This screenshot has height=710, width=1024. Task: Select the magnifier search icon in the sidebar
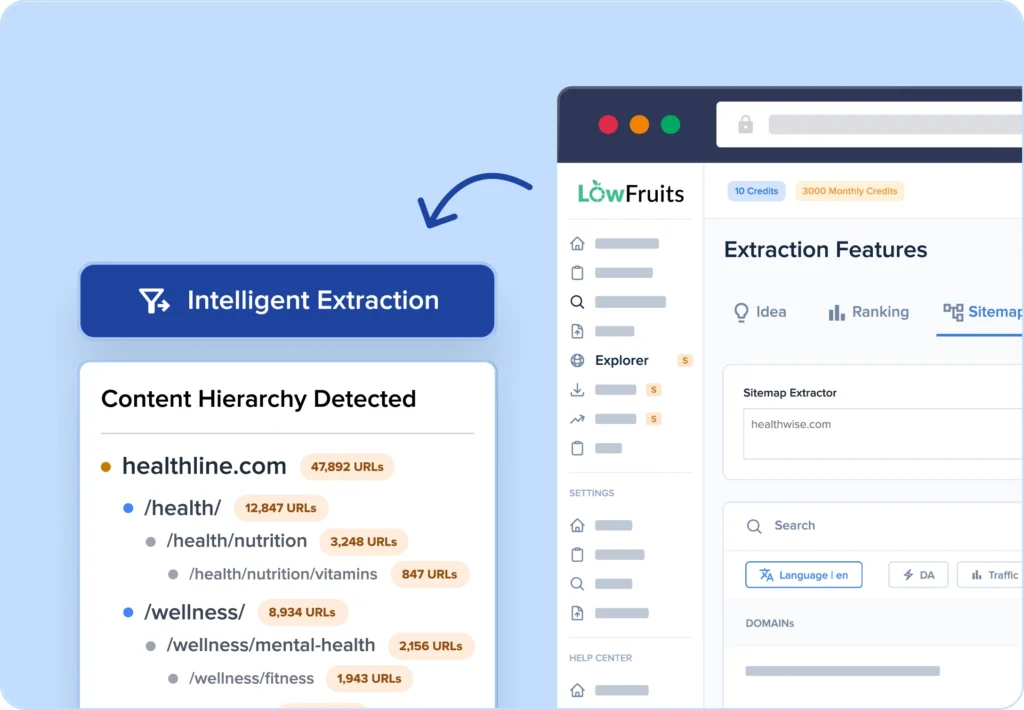click(577, 301)
